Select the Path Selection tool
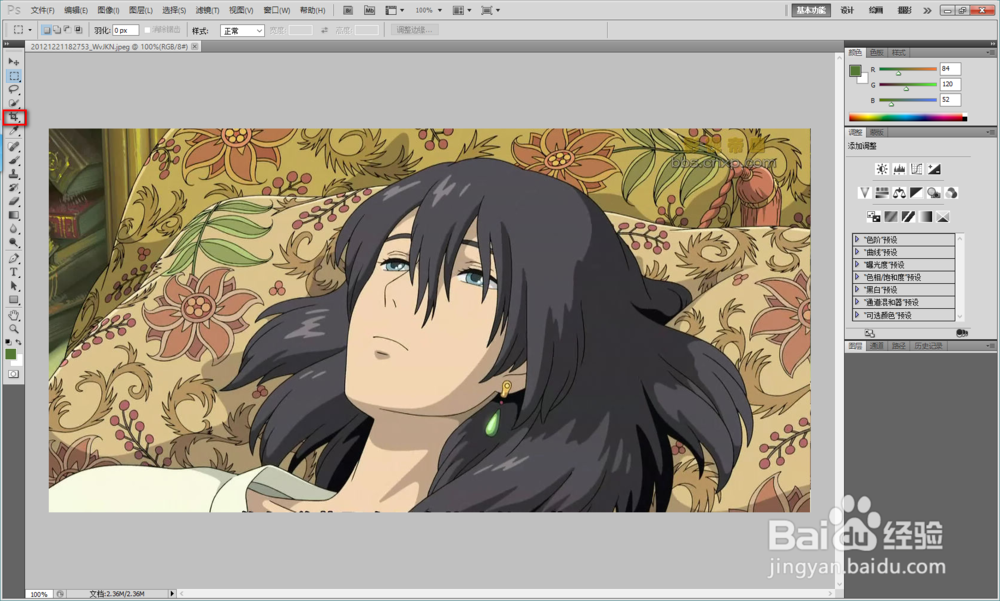 pos(13,286)
